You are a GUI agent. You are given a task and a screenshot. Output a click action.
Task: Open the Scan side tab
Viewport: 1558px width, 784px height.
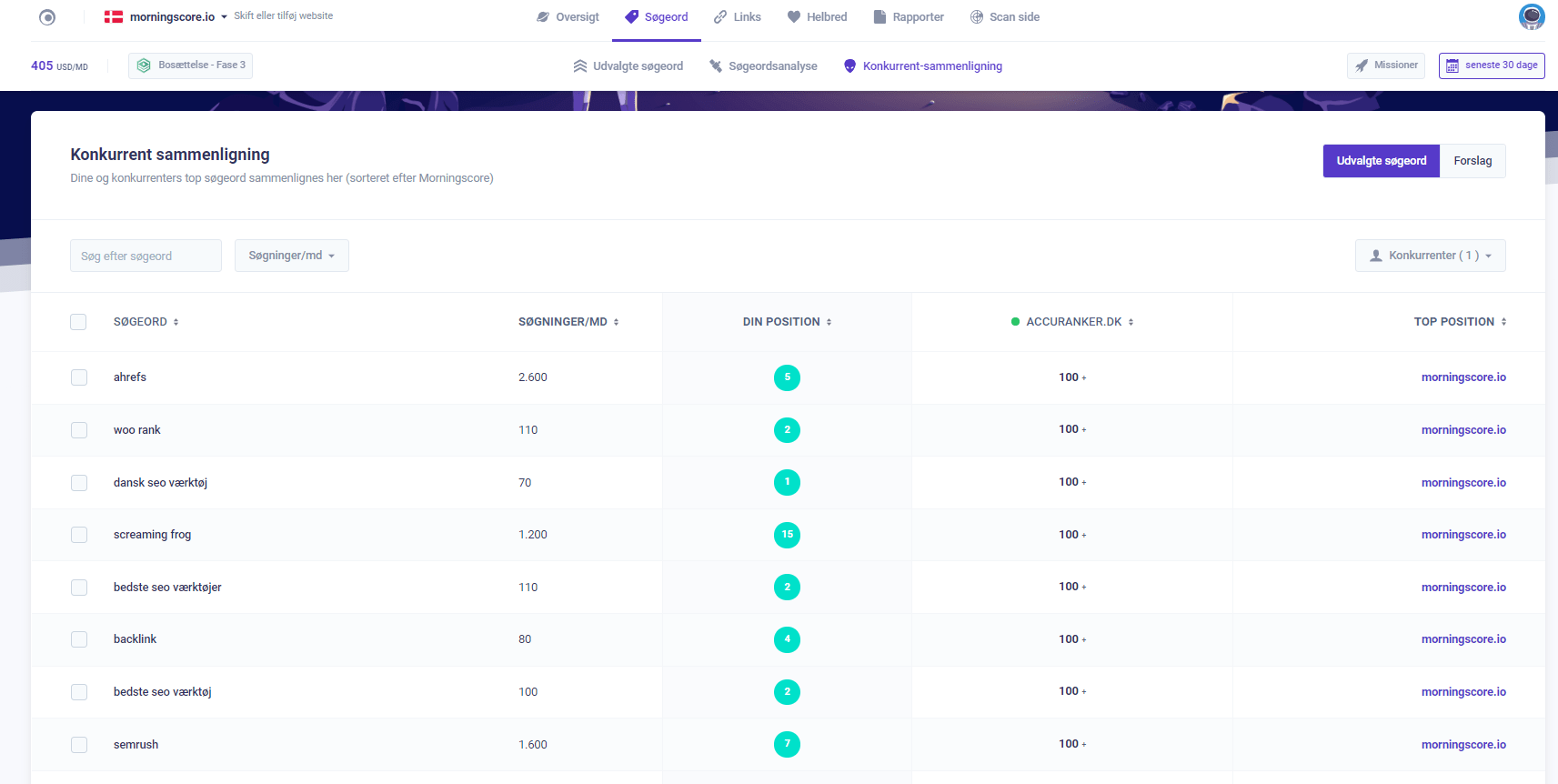1005,17
